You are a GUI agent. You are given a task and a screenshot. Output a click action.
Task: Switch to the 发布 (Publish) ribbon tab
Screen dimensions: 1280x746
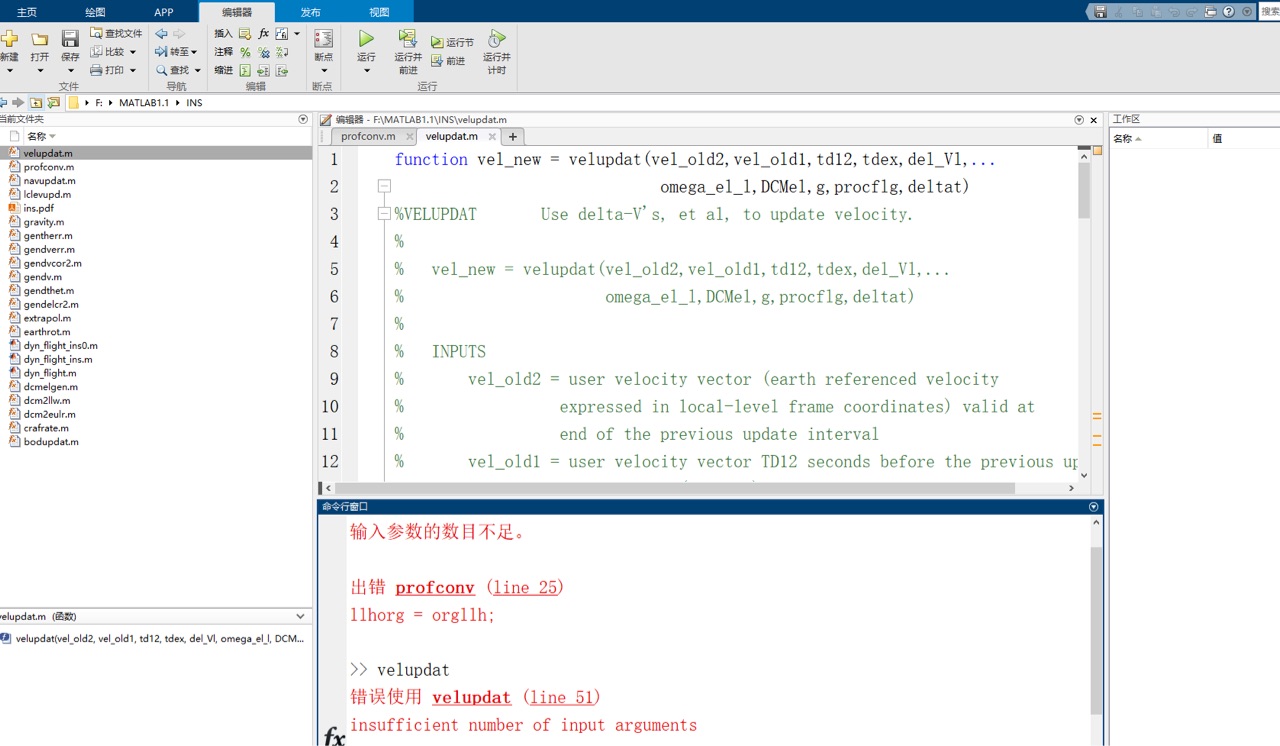point(311,12)
